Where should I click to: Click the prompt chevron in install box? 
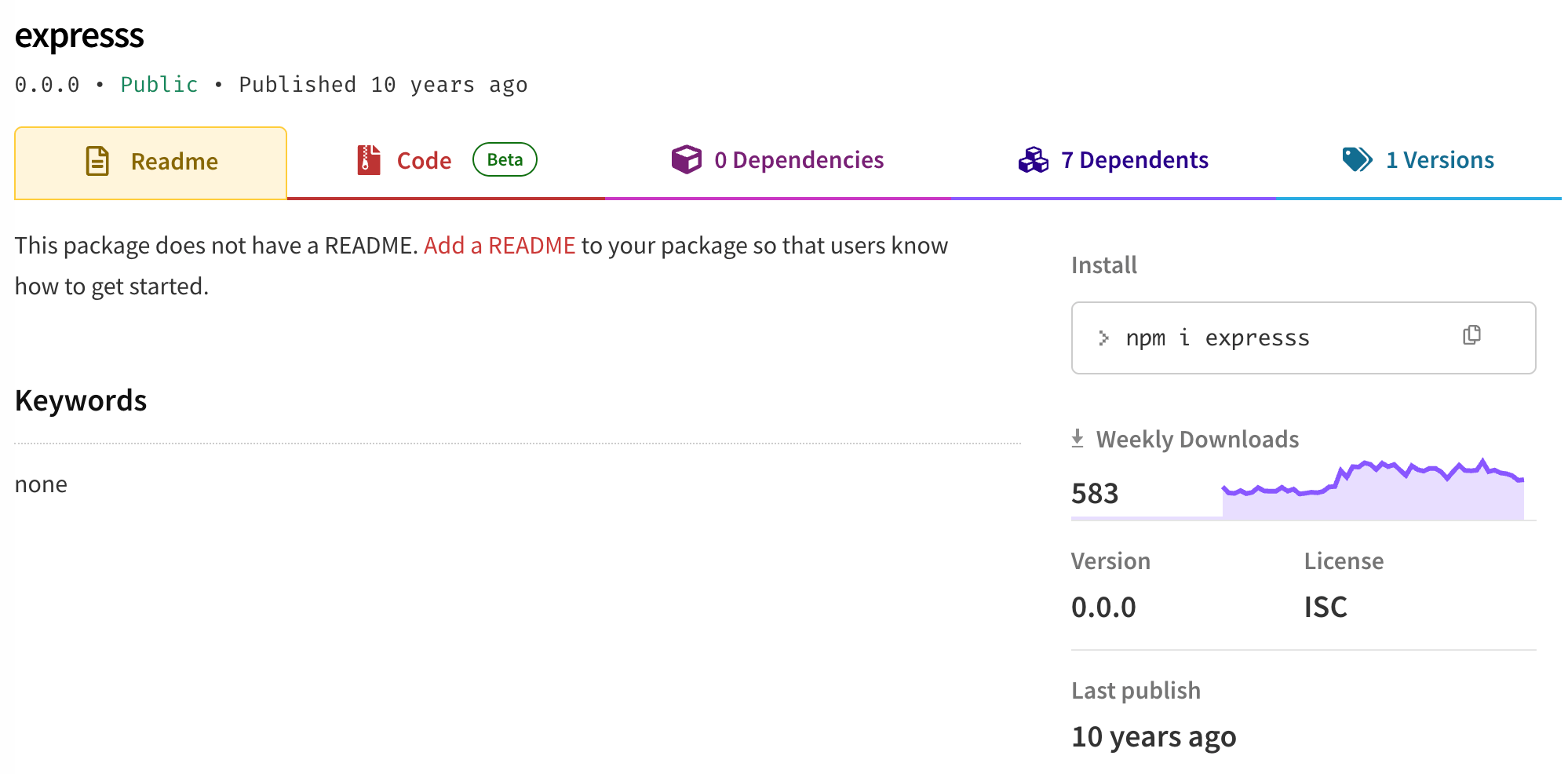[x=1103, y=338]
